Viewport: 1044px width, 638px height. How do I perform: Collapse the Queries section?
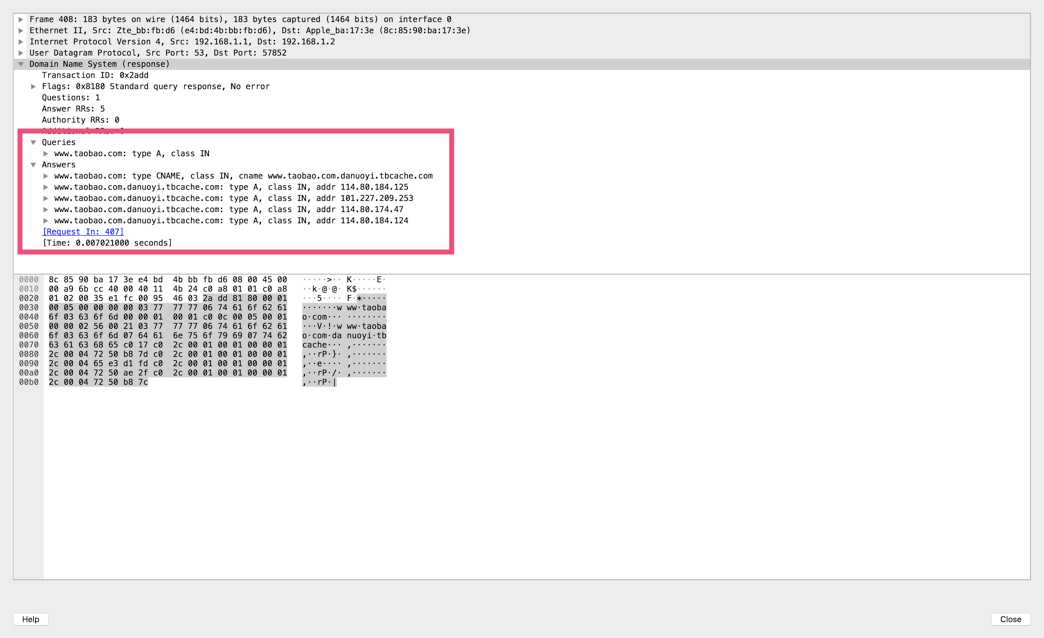pyautogui.click(x=33, y=143)
